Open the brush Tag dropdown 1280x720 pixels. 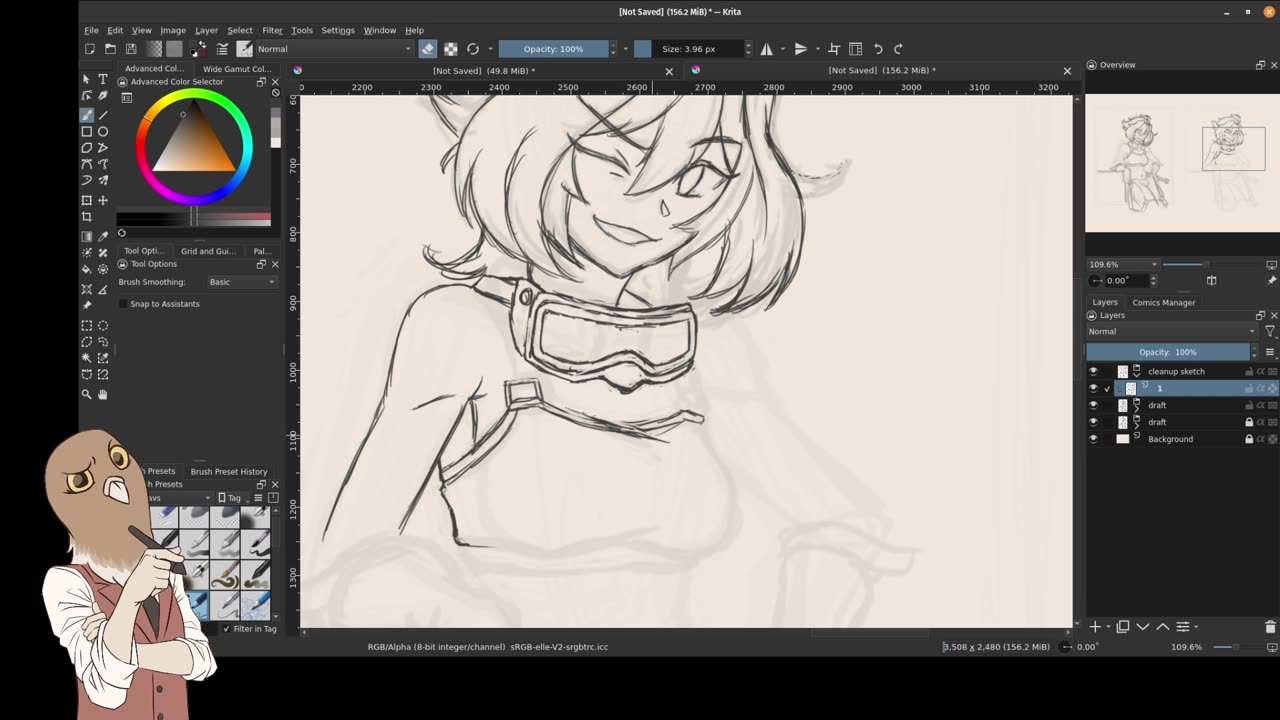[x=233, y=498]
